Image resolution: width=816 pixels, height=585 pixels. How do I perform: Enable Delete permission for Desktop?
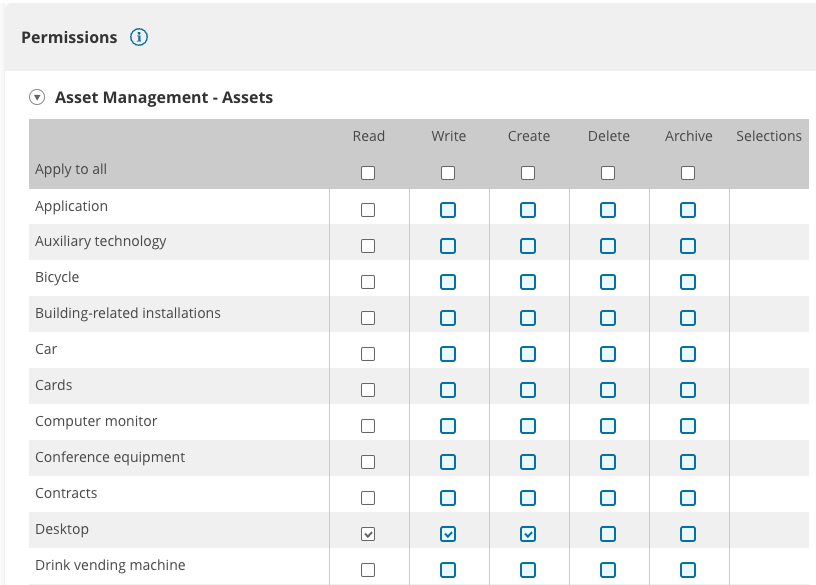[608, 534]
